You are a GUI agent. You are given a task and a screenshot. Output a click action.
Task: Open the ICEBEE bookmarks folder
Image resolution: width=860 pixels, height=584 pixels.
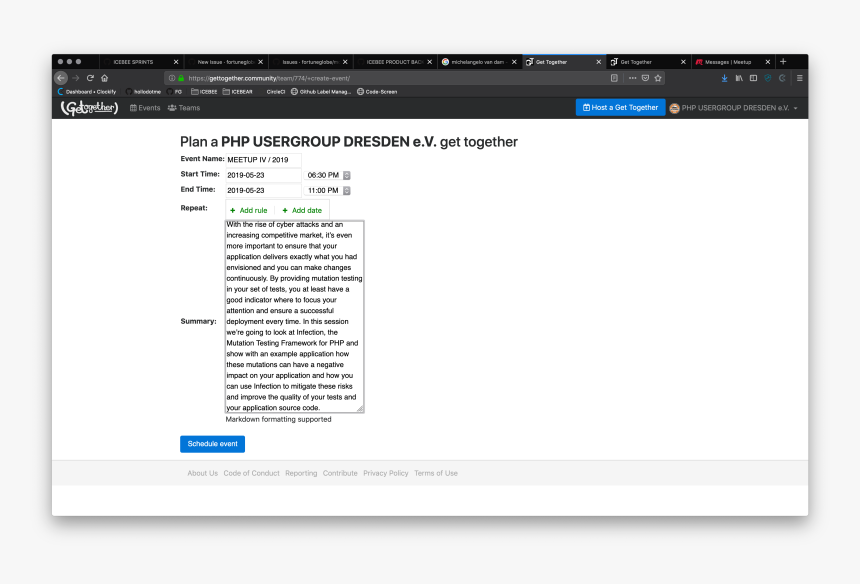(204, 92)
